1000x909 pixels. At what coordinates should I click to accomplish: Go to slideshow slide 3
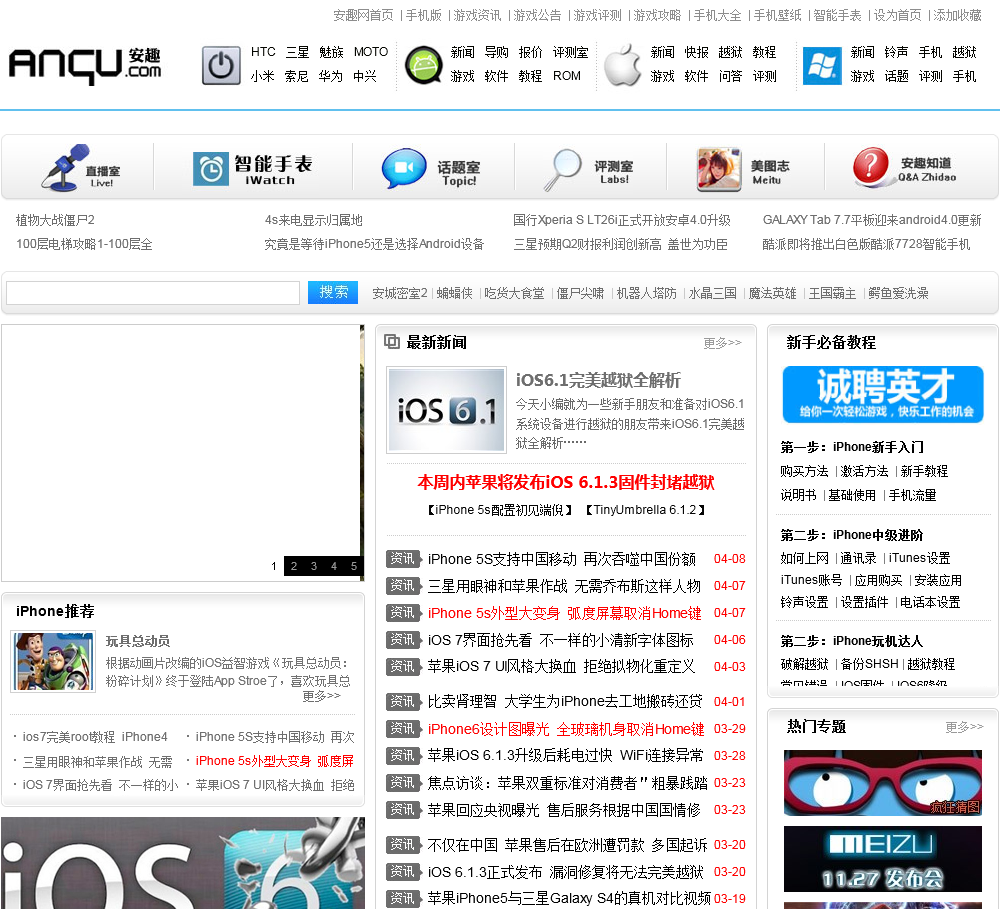(314, 566)
